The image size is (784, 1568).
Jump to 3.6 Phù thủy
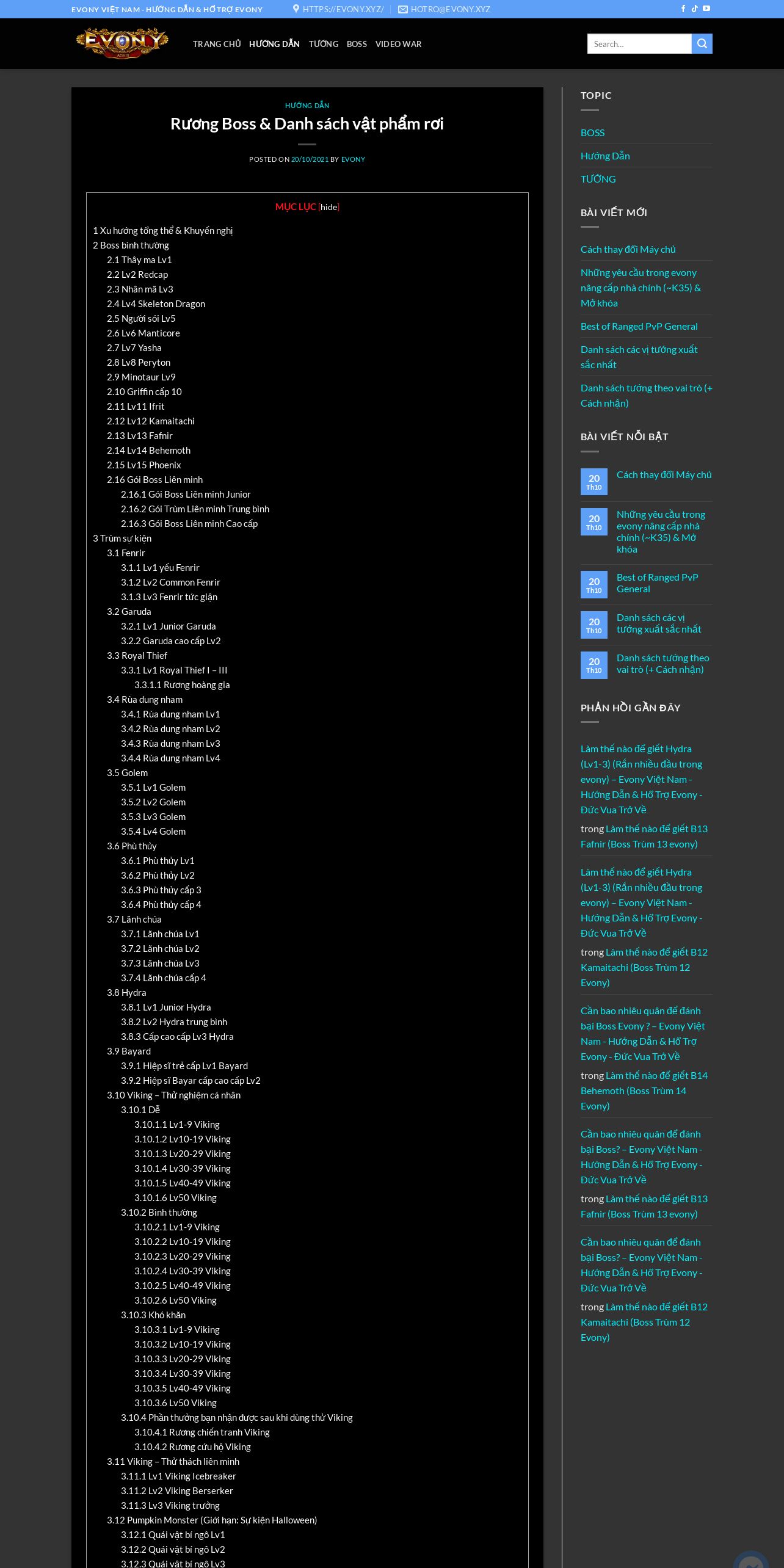132,846
